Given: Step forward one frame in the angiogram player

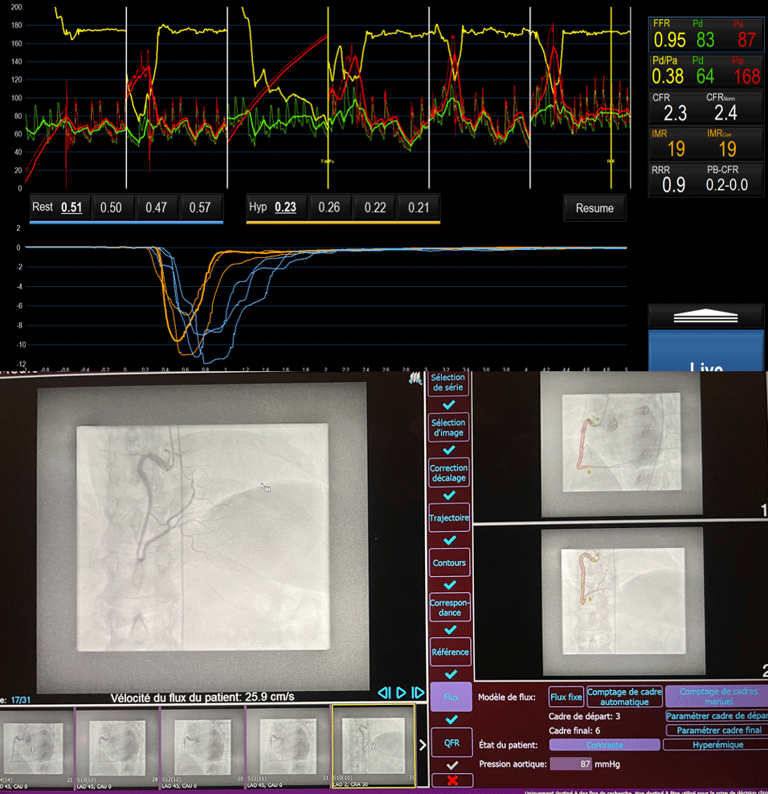Looking at the screenshot, I should click(418, 693).
